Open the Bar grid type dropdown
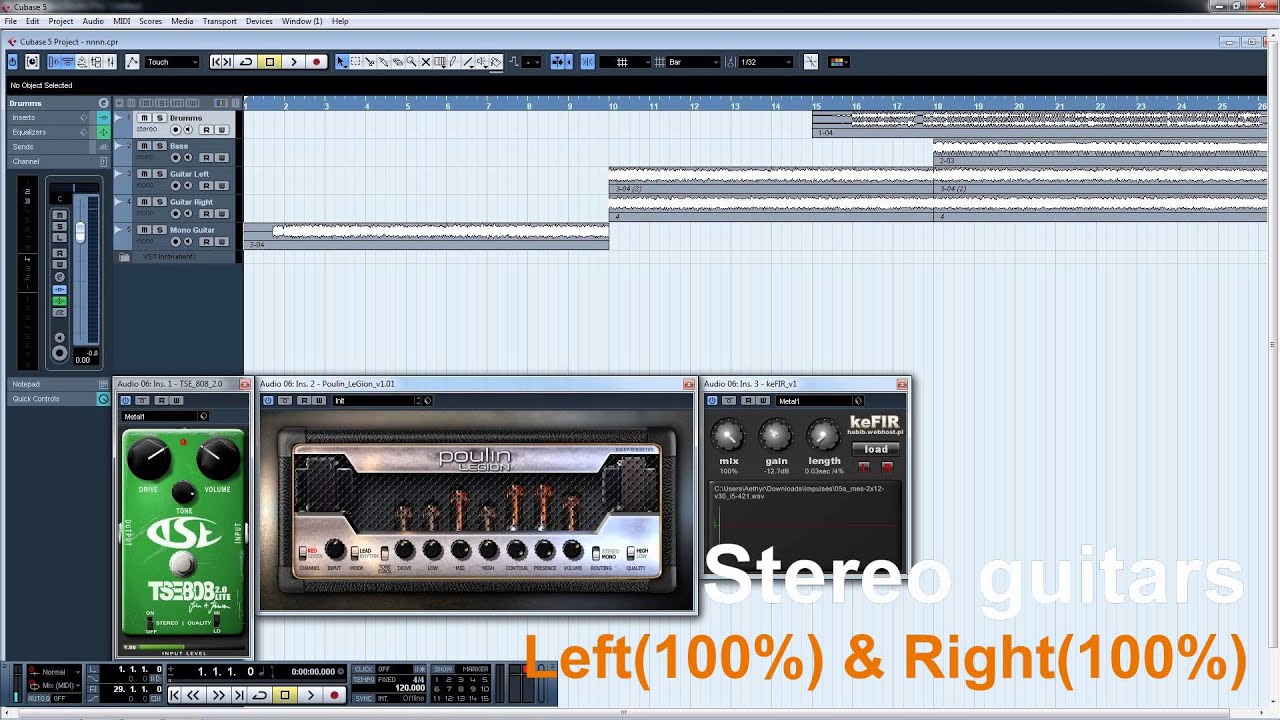1280x720 pixels. pos(693,62)
